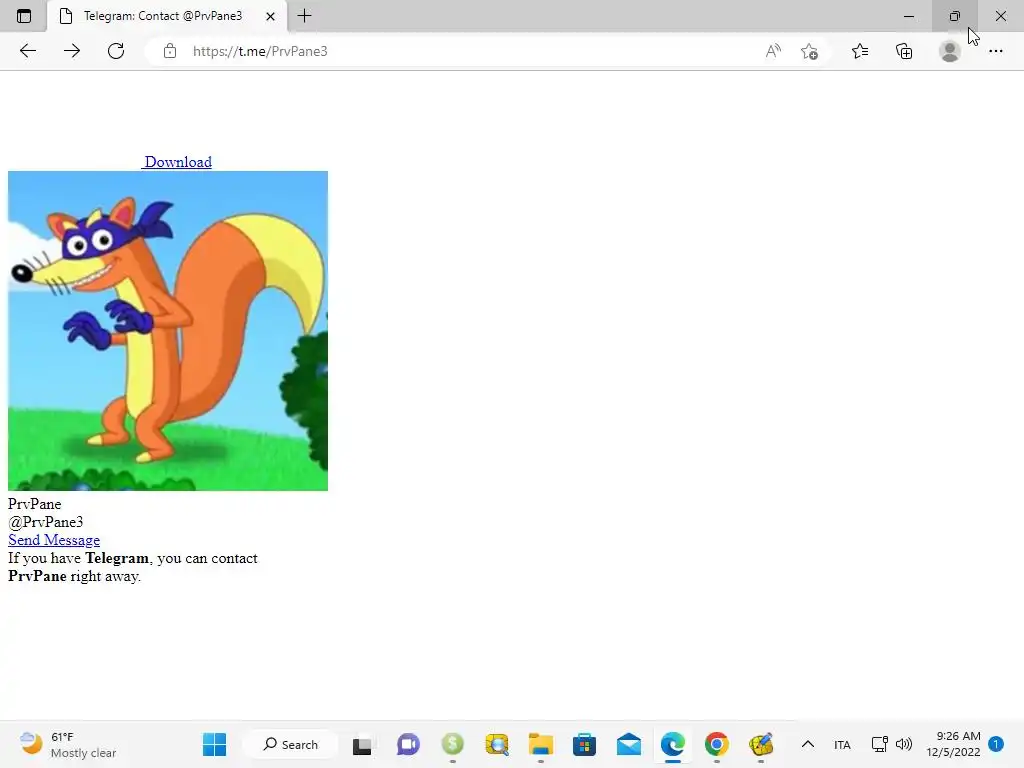Open the green dollar-sign taskbar app
This screenshot has height=768, width=1024.
pos(453,744)
